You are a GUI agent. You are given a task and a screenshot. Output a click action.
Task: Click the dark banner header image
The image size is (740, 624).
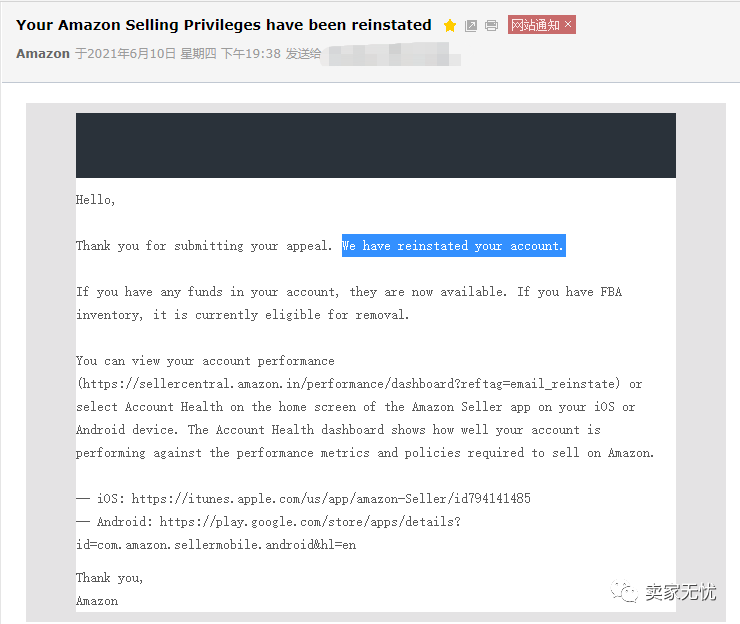coord(376,145)
